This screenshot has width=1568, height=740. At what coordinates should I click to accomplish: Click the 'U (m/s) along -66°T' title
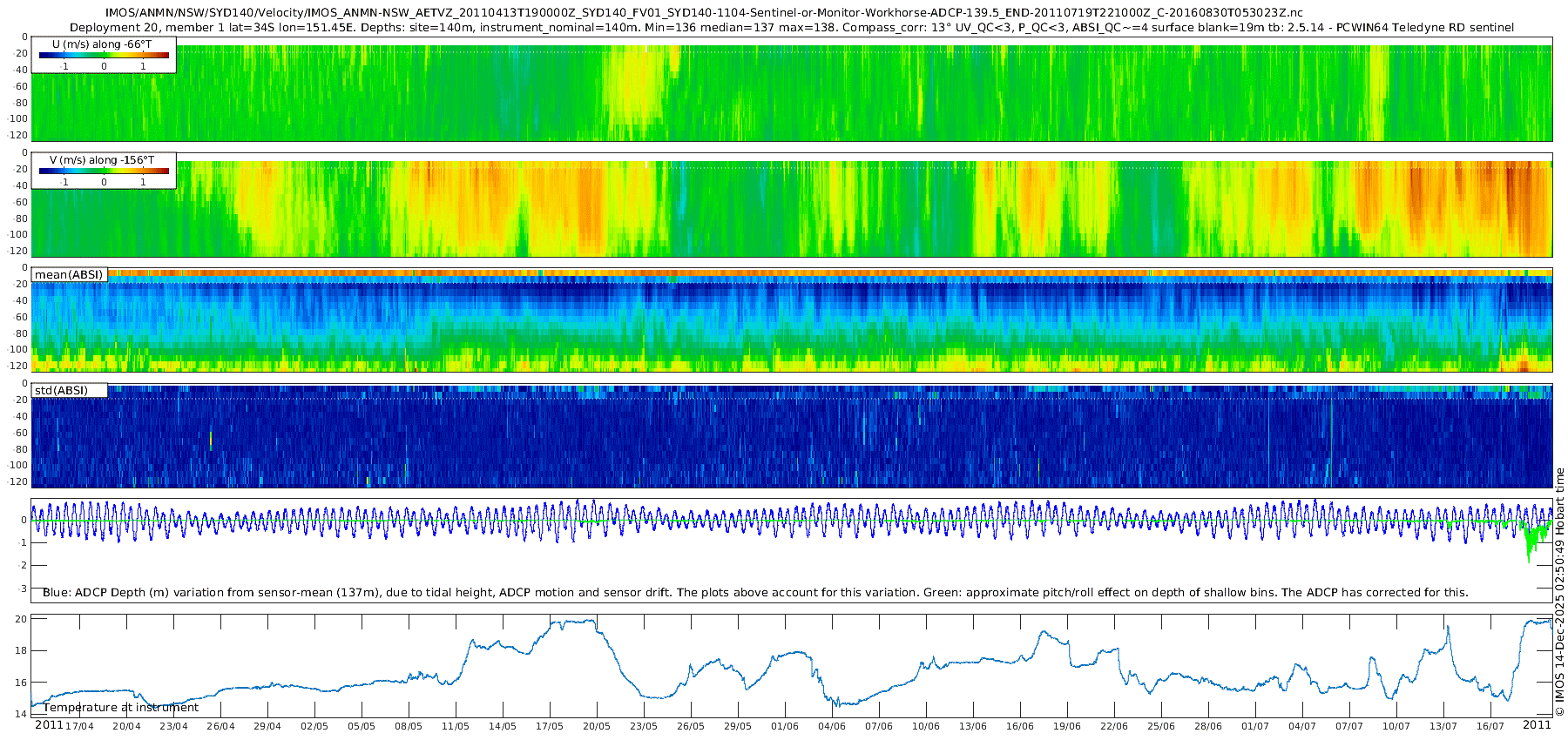102,44
